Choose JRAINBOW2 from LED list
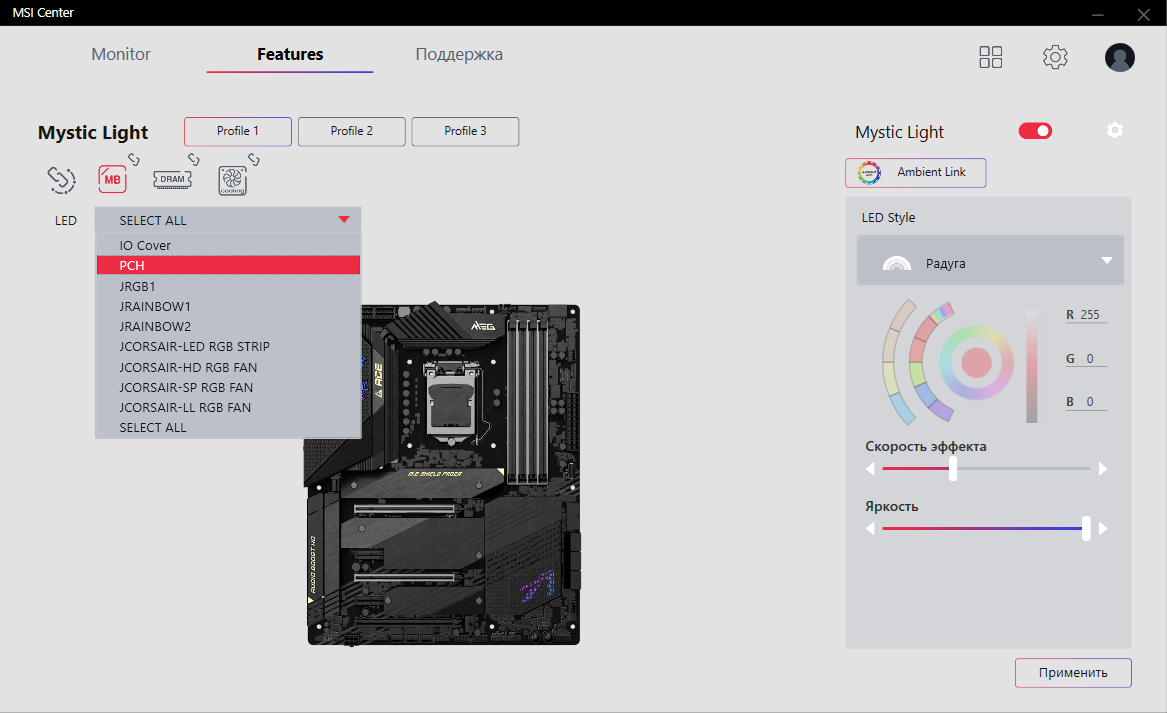1167x713 pixels. pyautogui.click(x=228, y=326)
